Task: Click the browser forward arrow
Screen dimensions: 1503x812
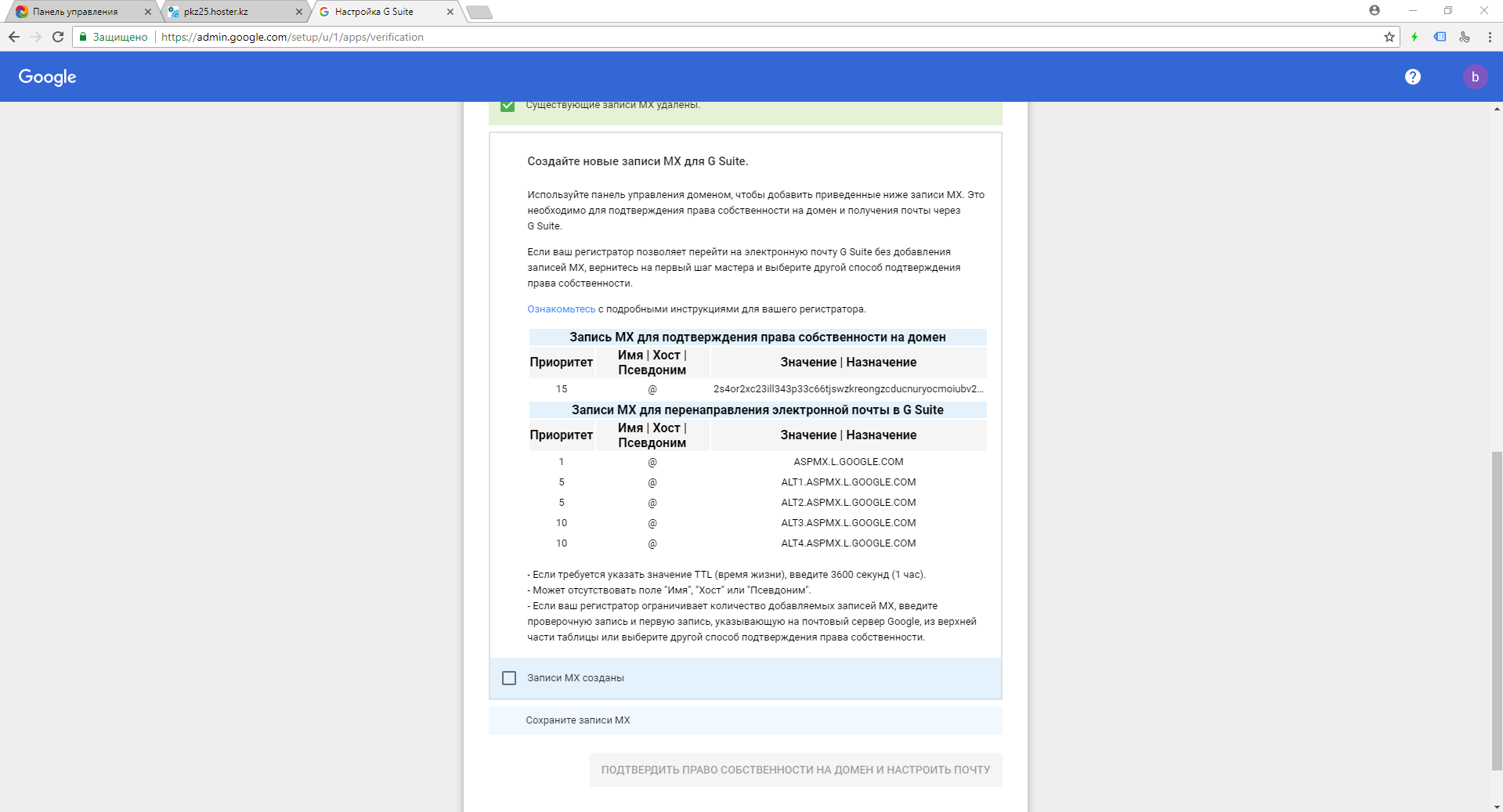Action: (35, 37)
